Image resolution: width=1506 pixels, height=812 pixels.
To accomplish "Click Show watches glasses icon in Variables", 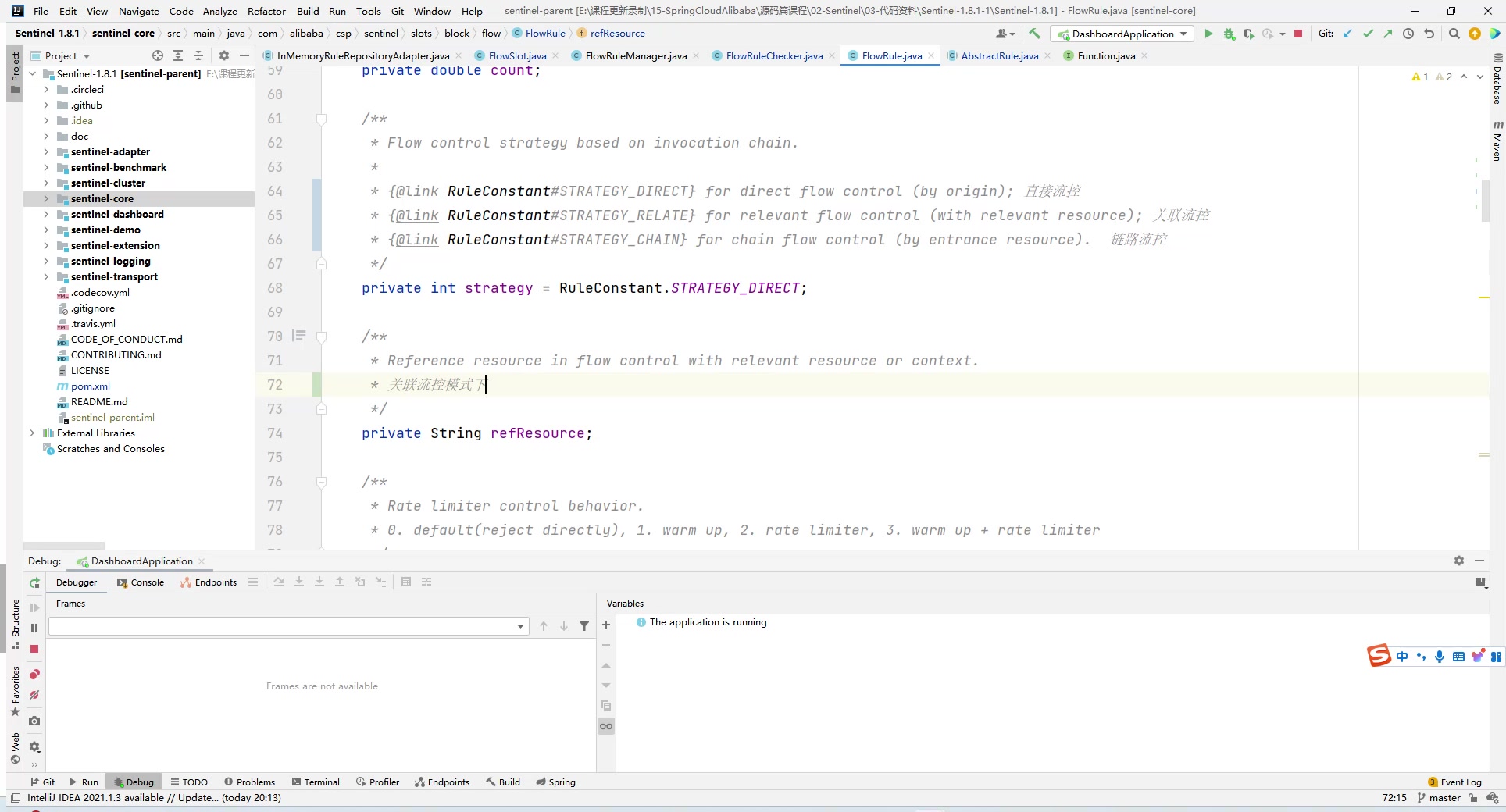I will point(606,726).
